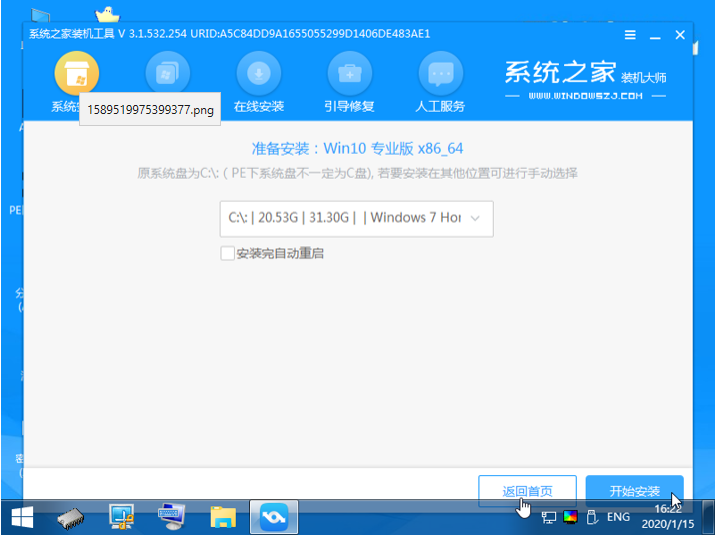The width and height of the screenshot is (715, 535).
Task: Click the color display tray icon
Action: [x=570, y=517]
